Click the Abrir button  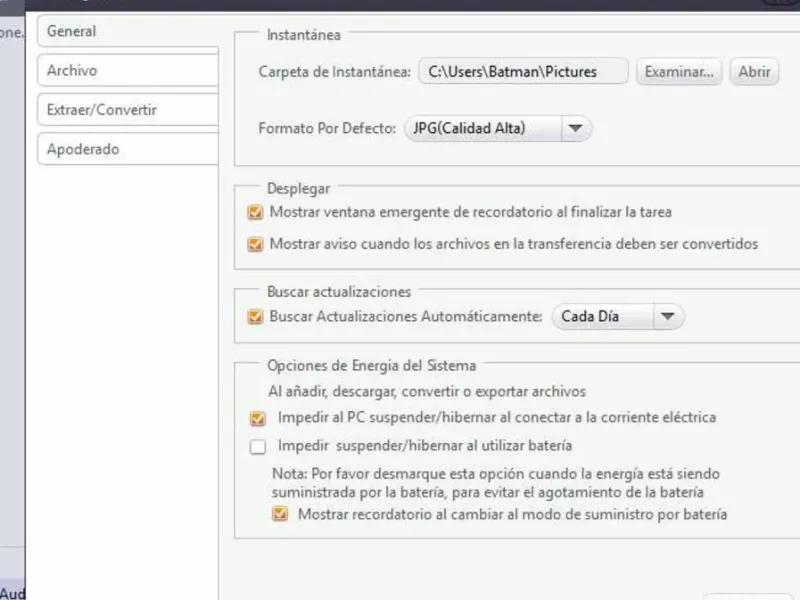[x=754, y=71]
